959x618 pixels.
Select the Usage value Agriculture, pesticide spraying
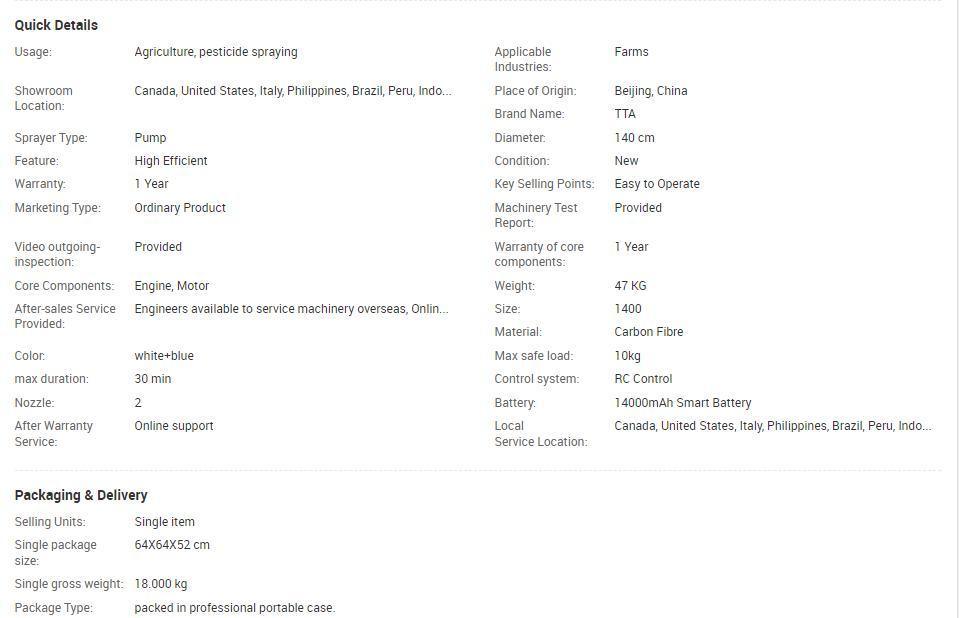[x=216, y=52]
